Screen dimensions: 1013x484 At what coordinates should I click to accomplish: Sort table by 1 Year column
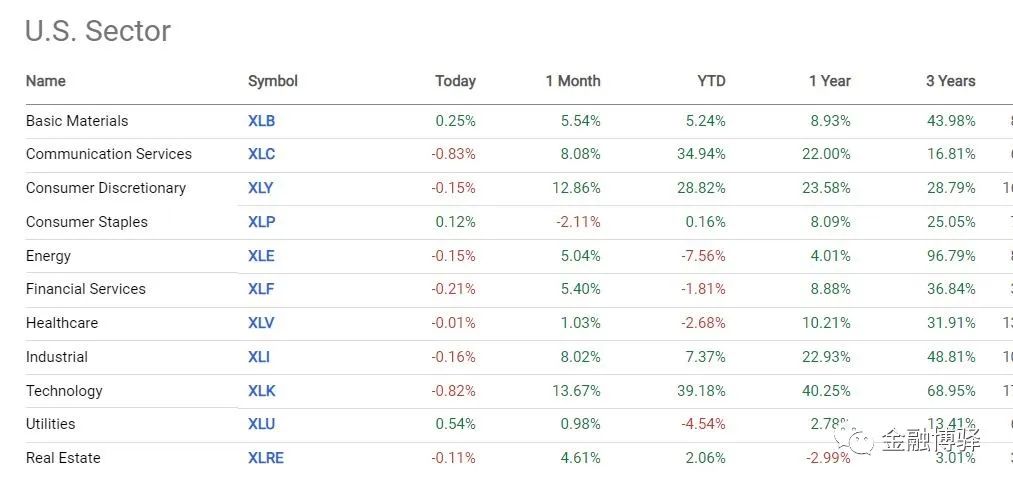[829, 81]
